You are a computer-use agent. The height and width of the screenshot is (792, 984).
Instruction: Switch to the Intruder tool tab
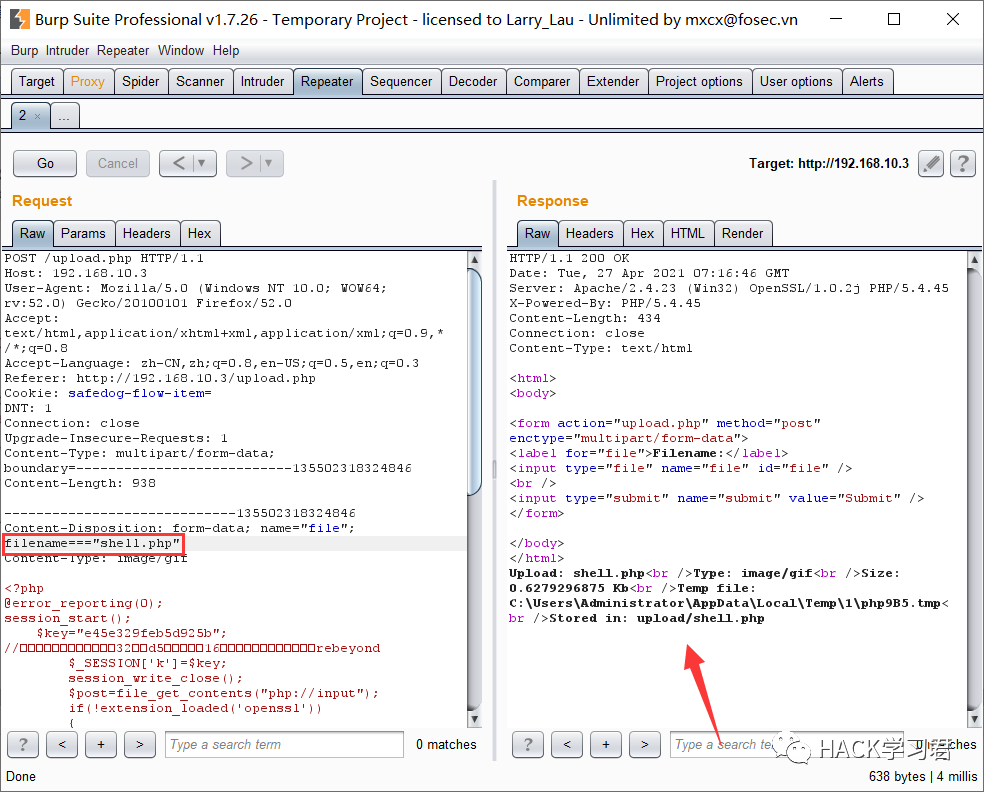[x=262, y=82]
